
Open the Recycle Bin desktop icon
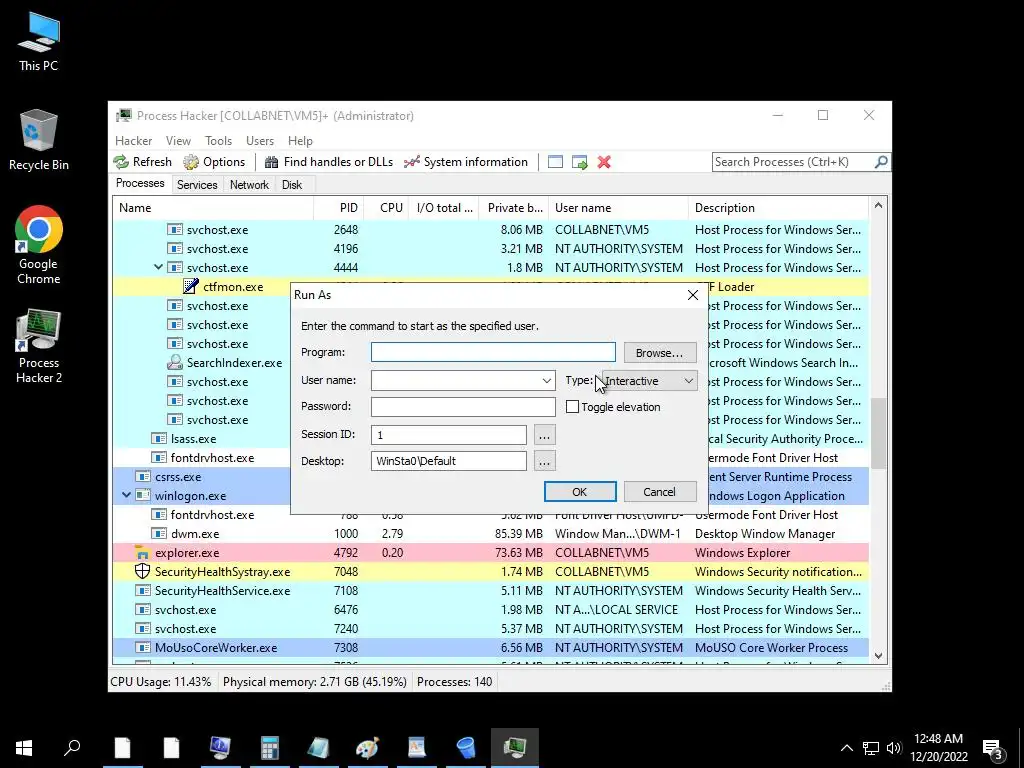[x=39, y=140]
